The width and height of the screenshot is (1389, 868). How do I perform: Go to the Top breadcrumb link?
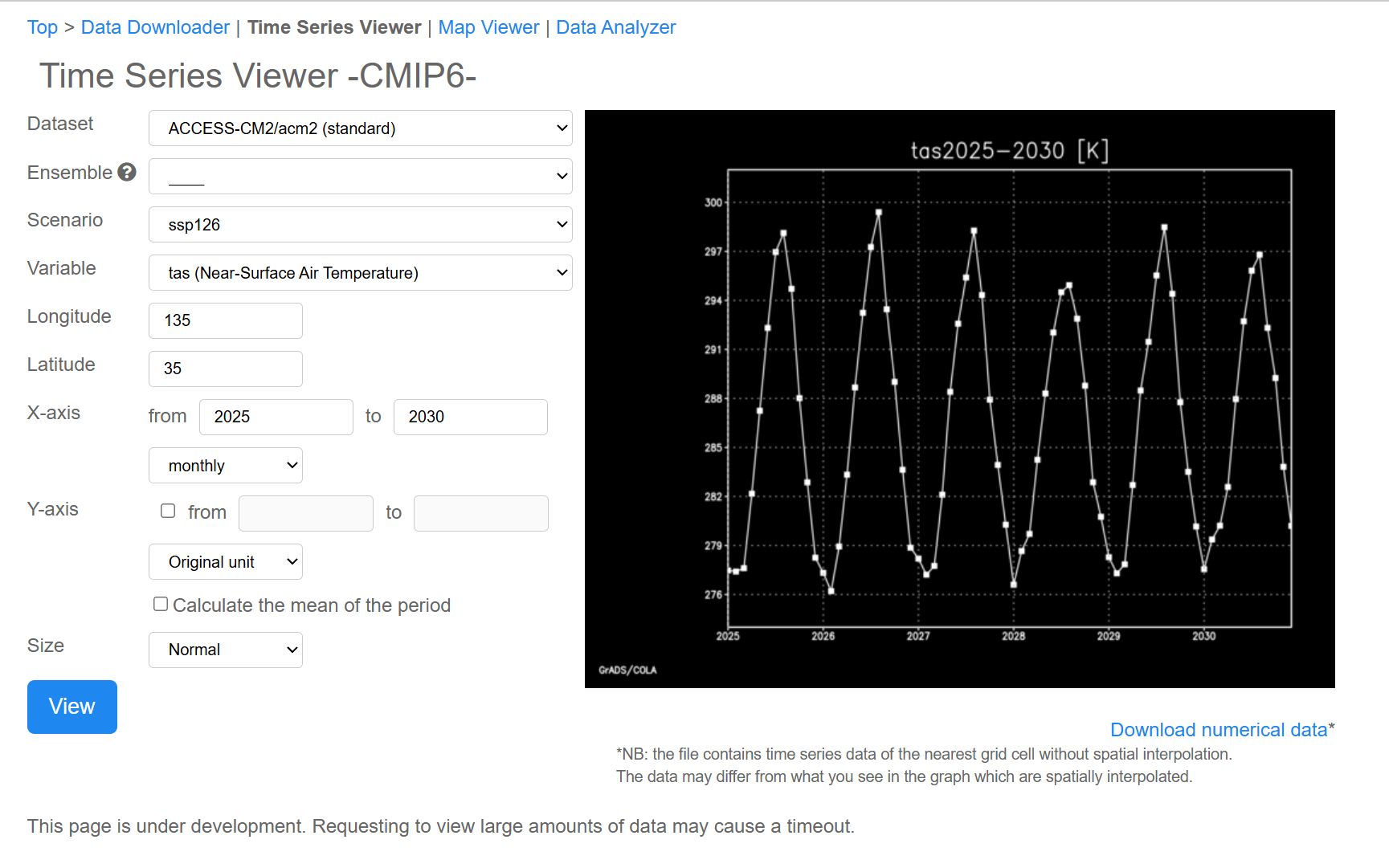point(43,27)
